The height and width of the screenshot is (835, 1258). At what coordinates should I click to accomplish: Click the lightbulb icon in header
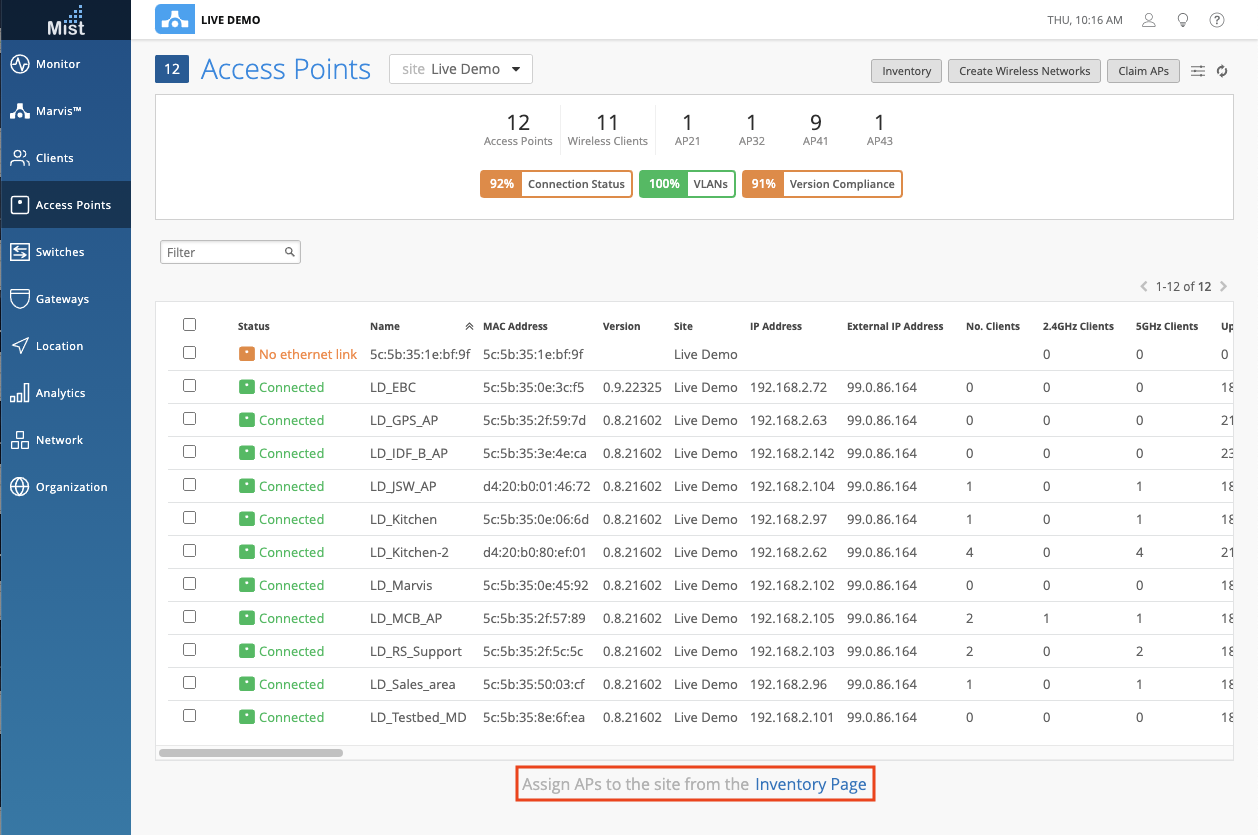coord(1183,20)
